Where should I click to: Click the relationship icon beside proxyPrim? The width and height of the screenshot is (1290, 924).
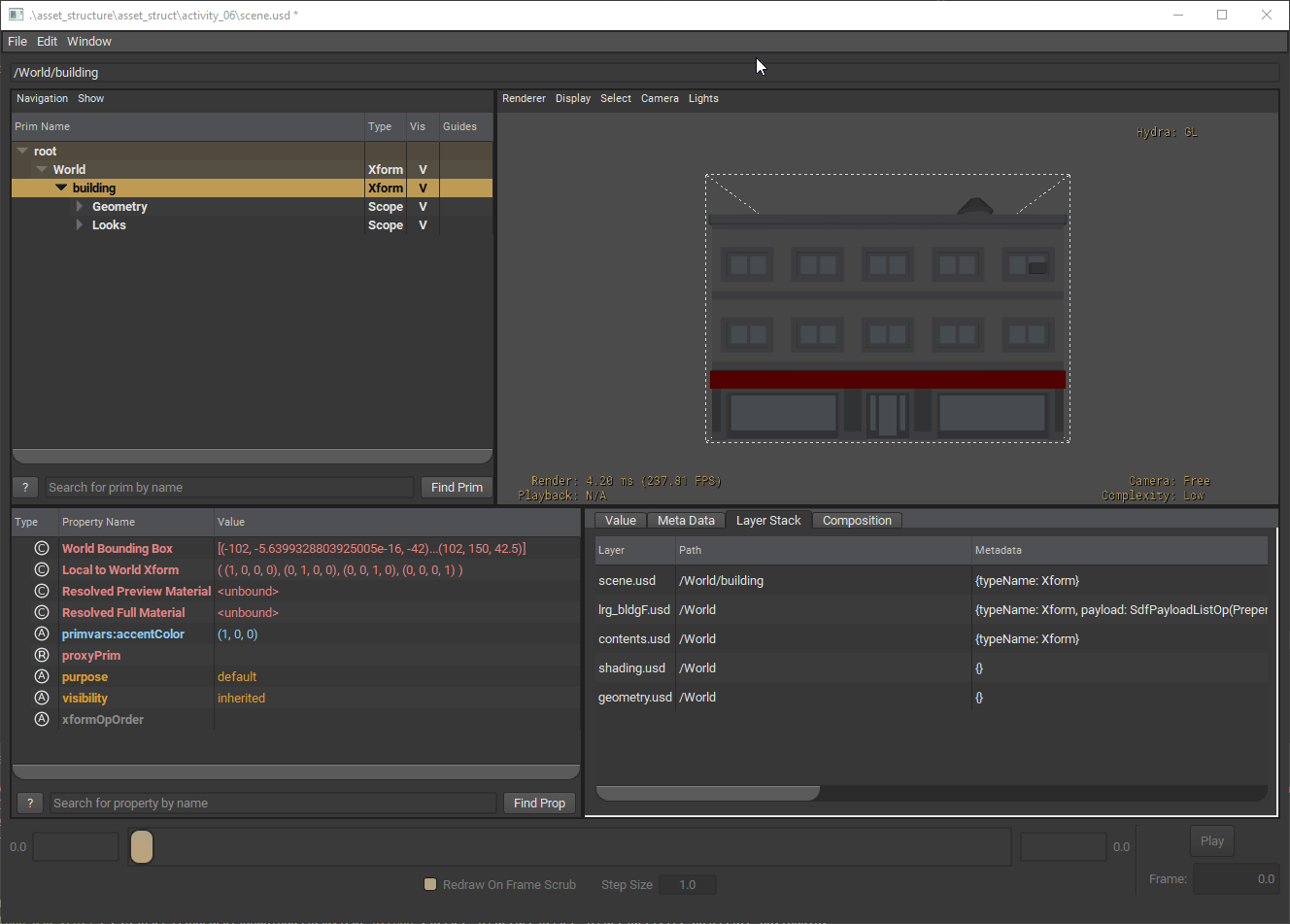click(42, 655)
